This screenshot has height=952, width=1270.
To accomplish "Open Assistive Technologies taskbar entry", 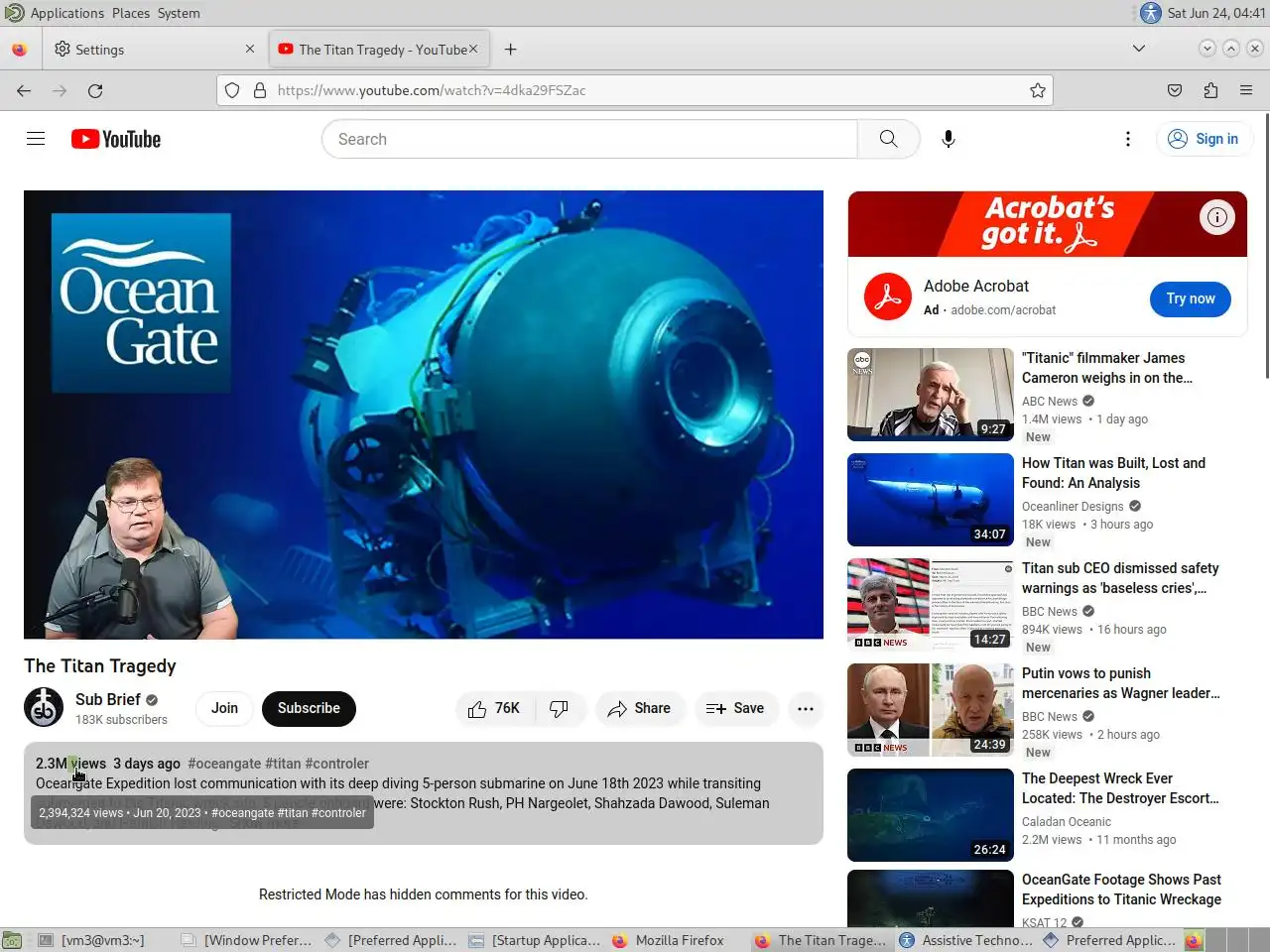I will pos(966,940).
